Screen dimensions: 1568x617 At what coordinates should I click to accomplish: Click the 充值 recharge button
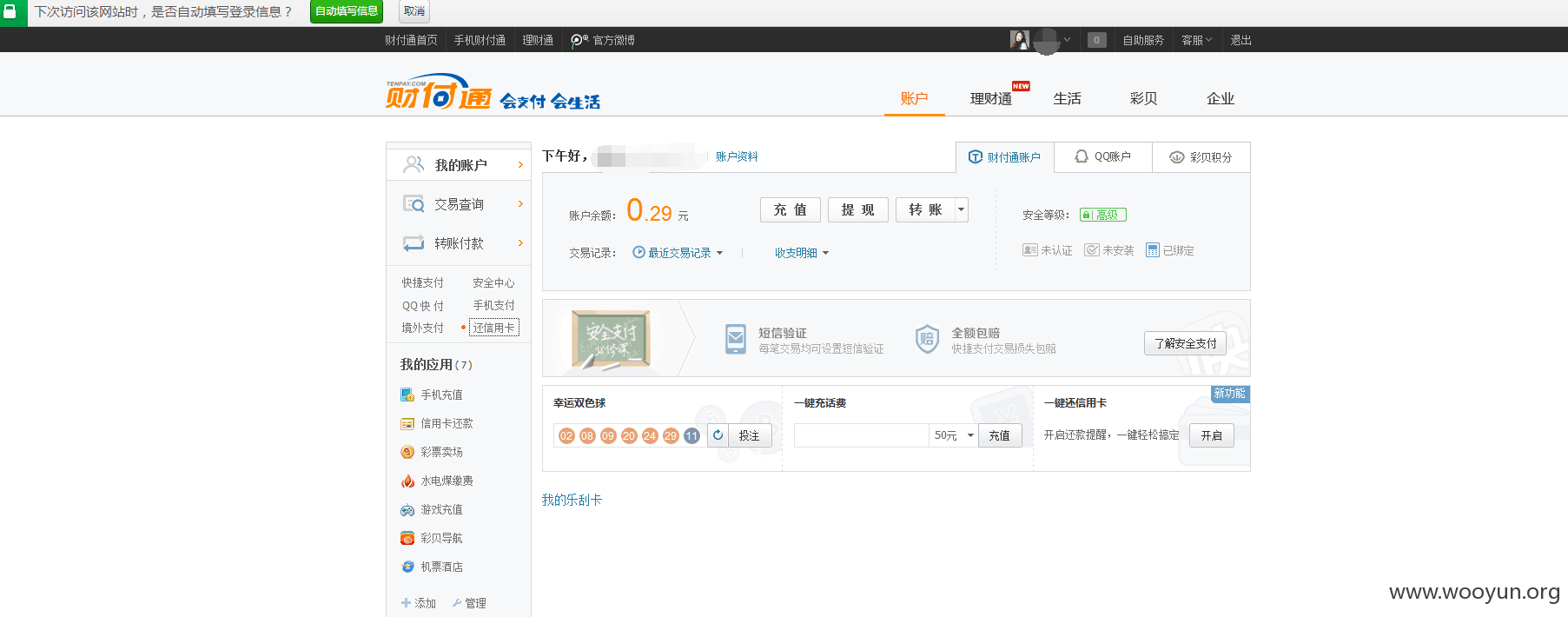pyautogui.click(x=791, y=209)
